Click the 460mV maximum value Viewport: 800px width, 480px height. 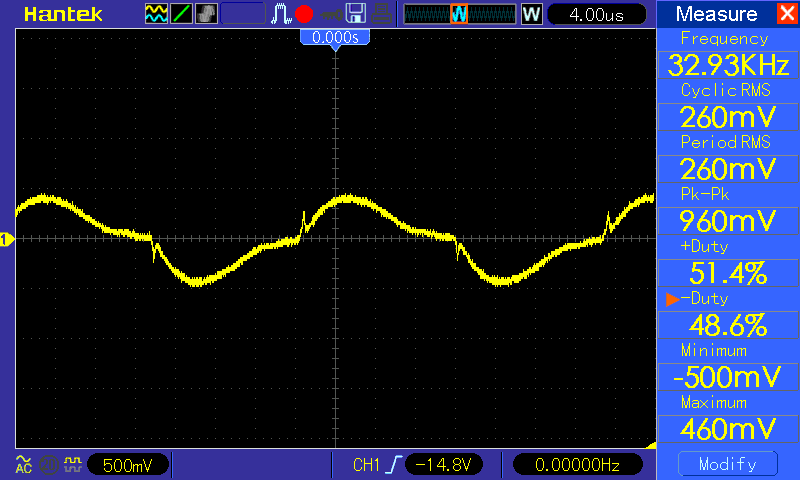(x=728, y=429)
